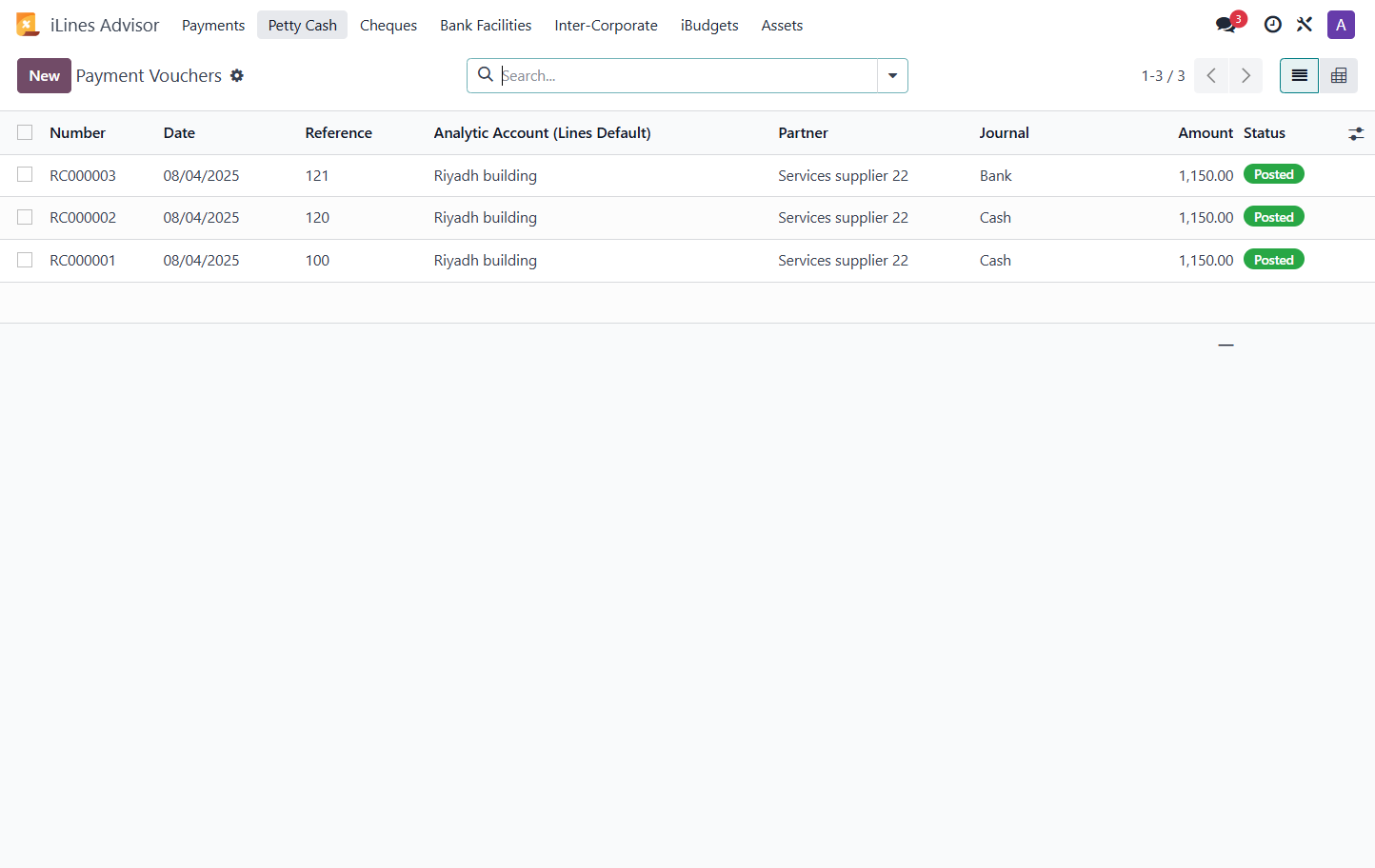Open voucher RC000003
The image size is (1375, 868).
coord(83,175)
